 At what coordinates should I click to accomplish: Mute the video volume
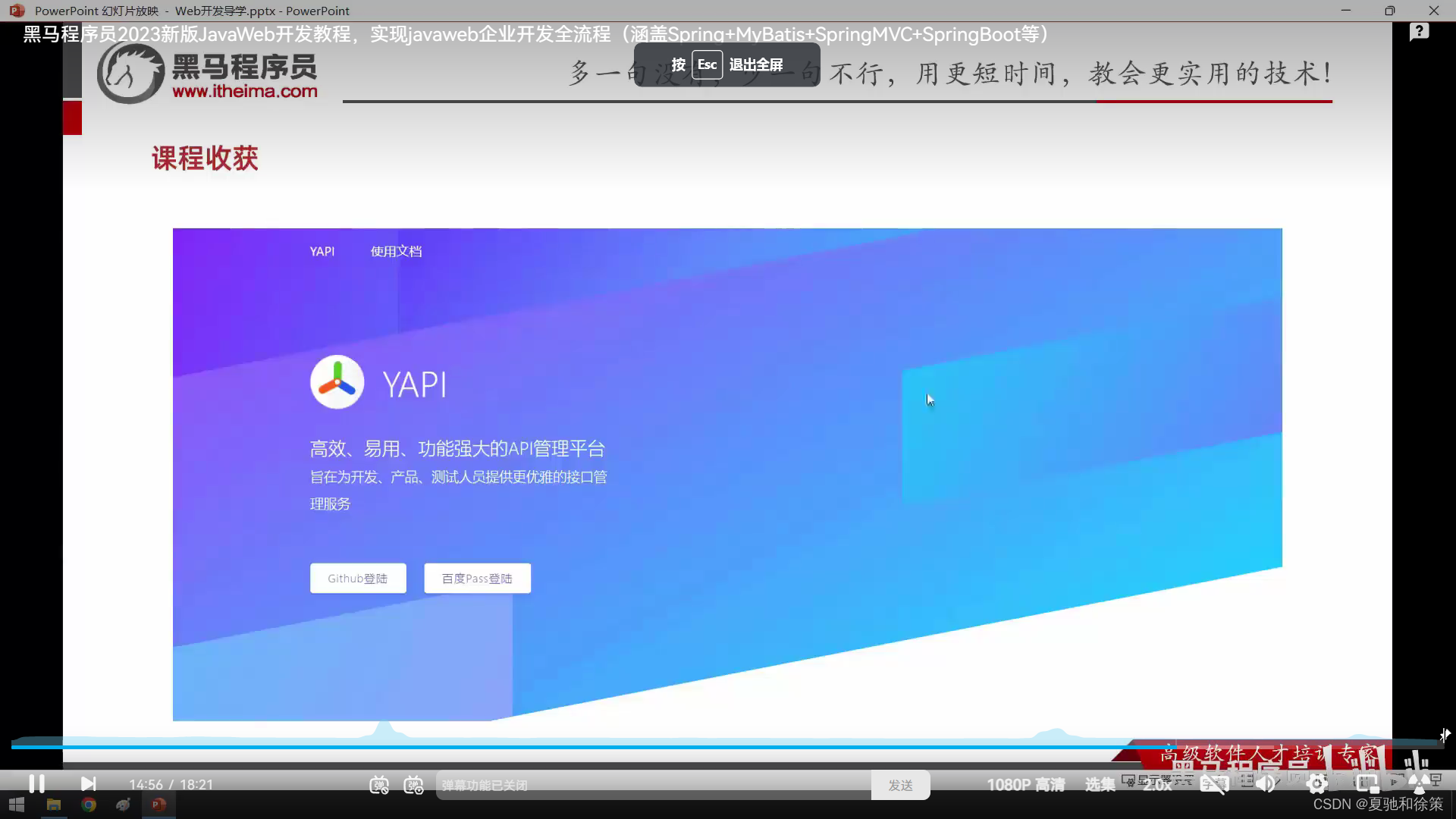[x=1266, y=785]
